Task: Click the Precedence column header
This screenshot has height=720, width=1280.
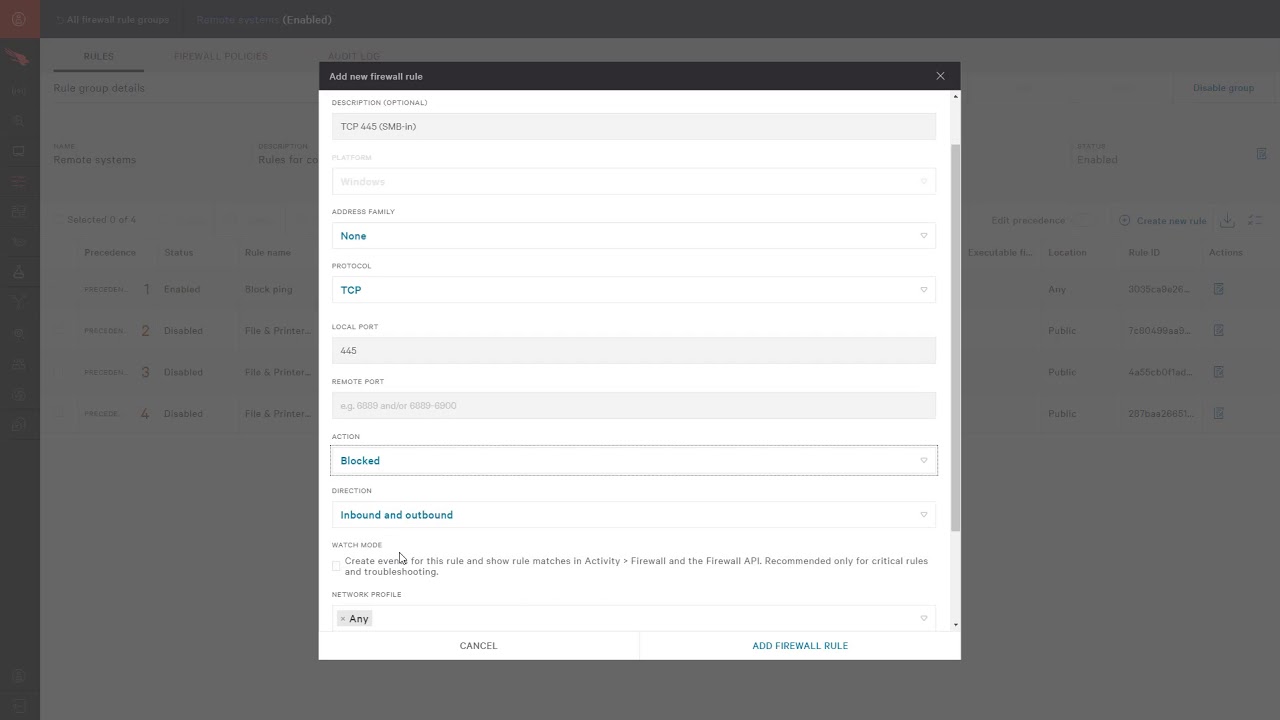Action: 110,252
